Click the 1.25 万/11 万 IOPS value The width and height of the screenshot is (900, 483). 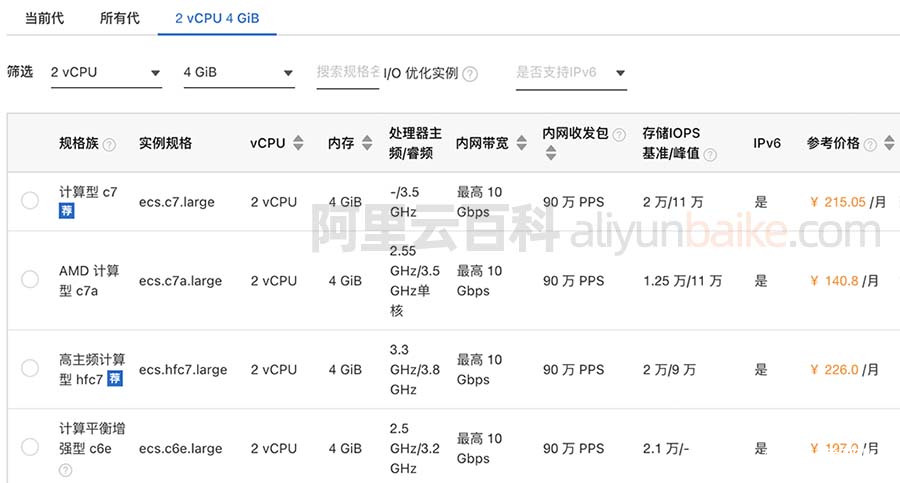tap(682, 281)
